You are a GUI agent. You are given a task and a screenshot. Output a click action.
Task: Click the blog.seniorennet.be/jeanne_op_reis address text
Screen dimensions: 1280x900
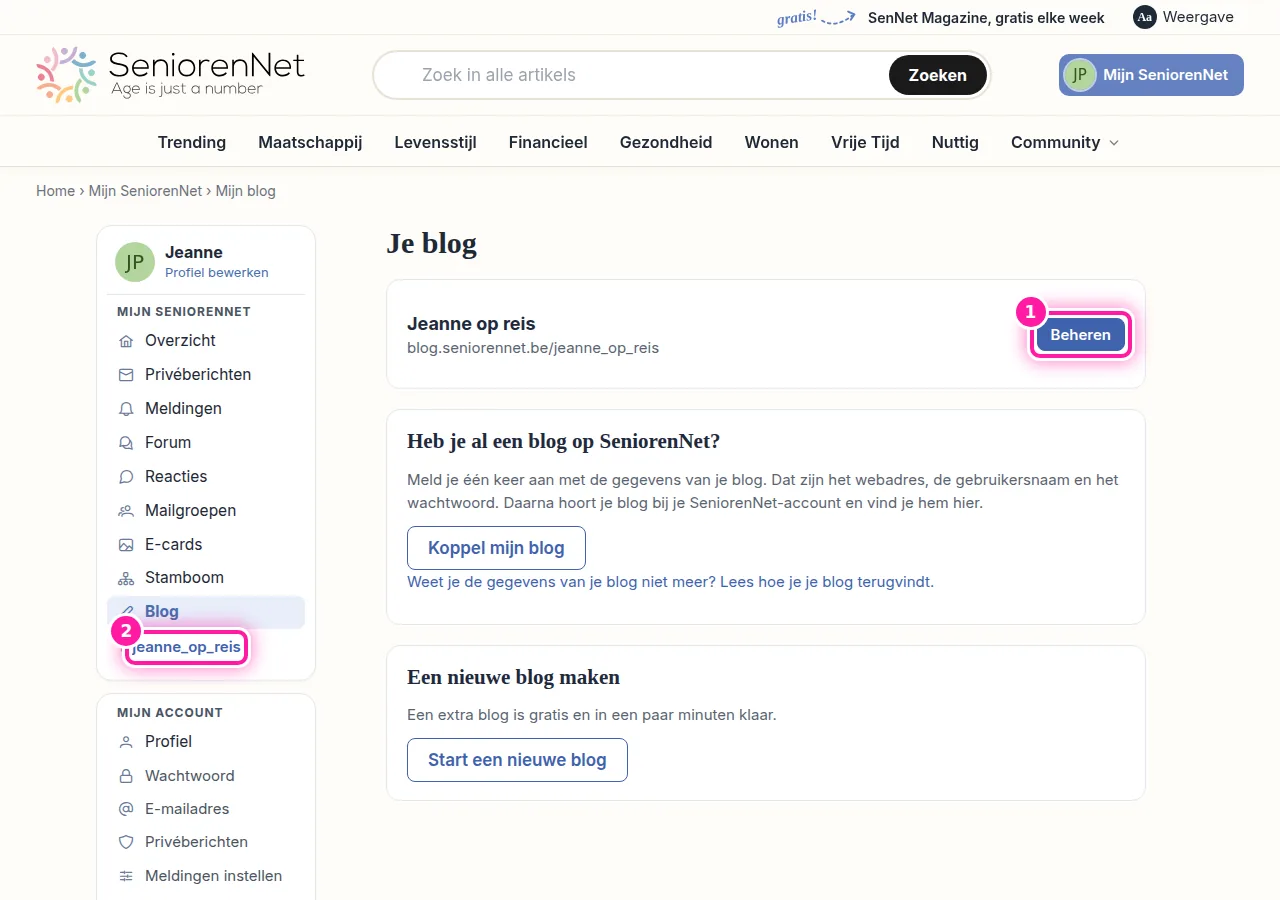coord(533,348)
